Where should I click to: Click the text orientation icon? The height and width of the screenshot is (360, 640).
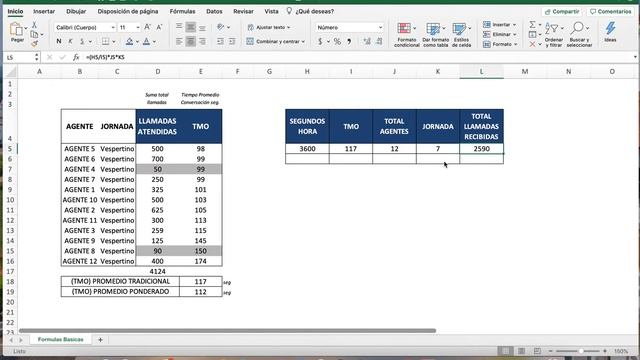221,27
